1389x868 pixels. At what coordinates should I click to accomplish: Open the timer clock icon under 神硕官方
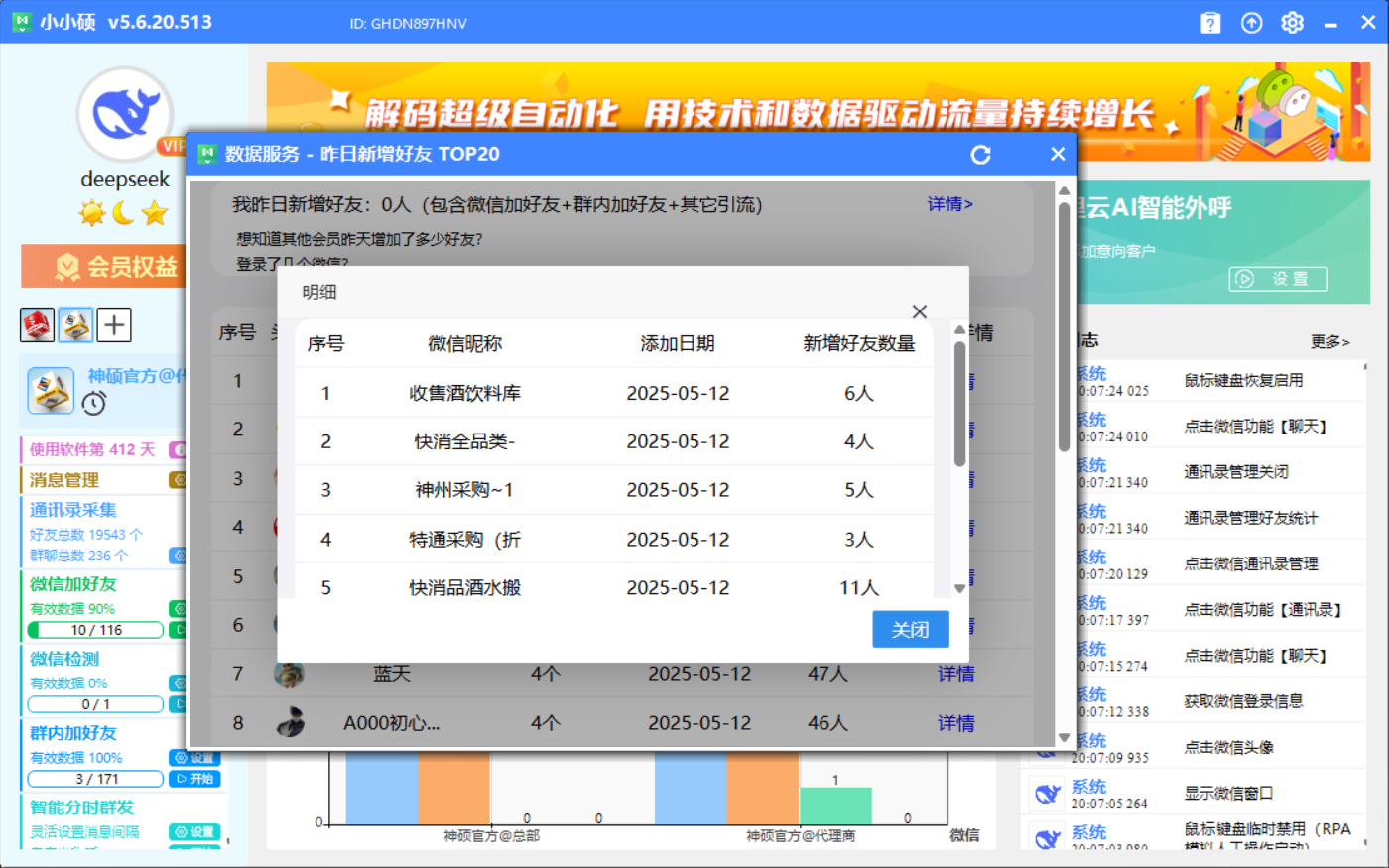[94, 403]
